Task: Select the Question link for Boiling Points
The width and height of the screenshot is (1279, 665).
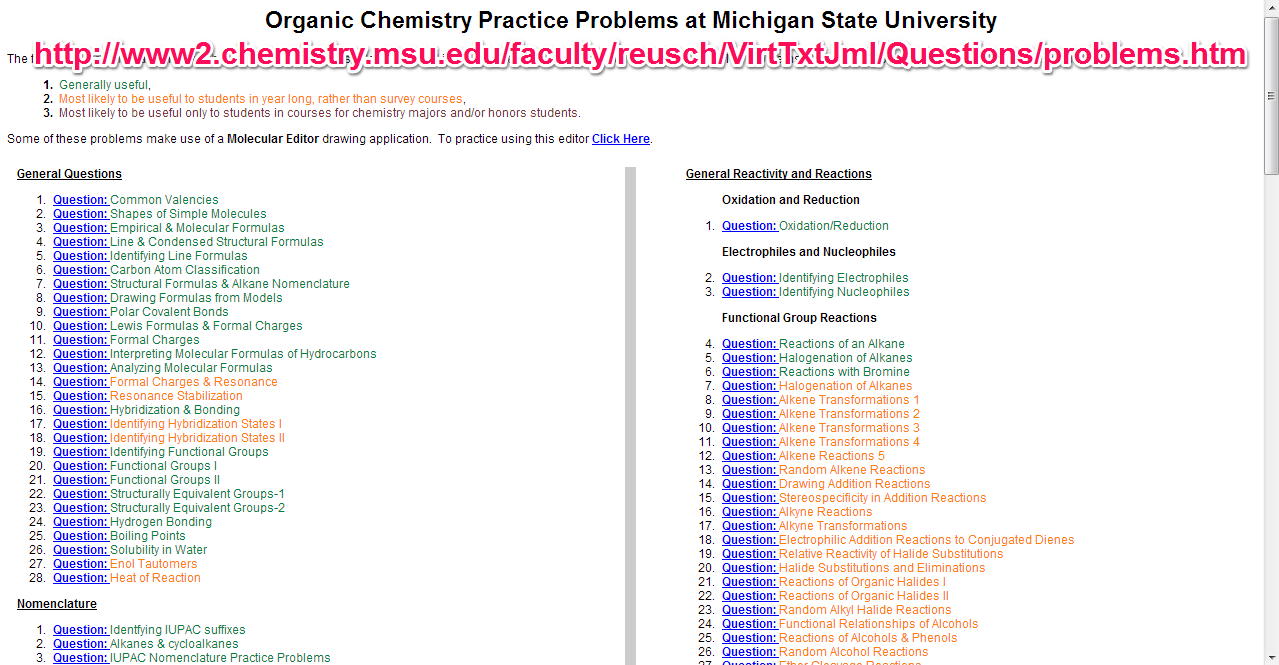Action: click(x=80, y=536)
